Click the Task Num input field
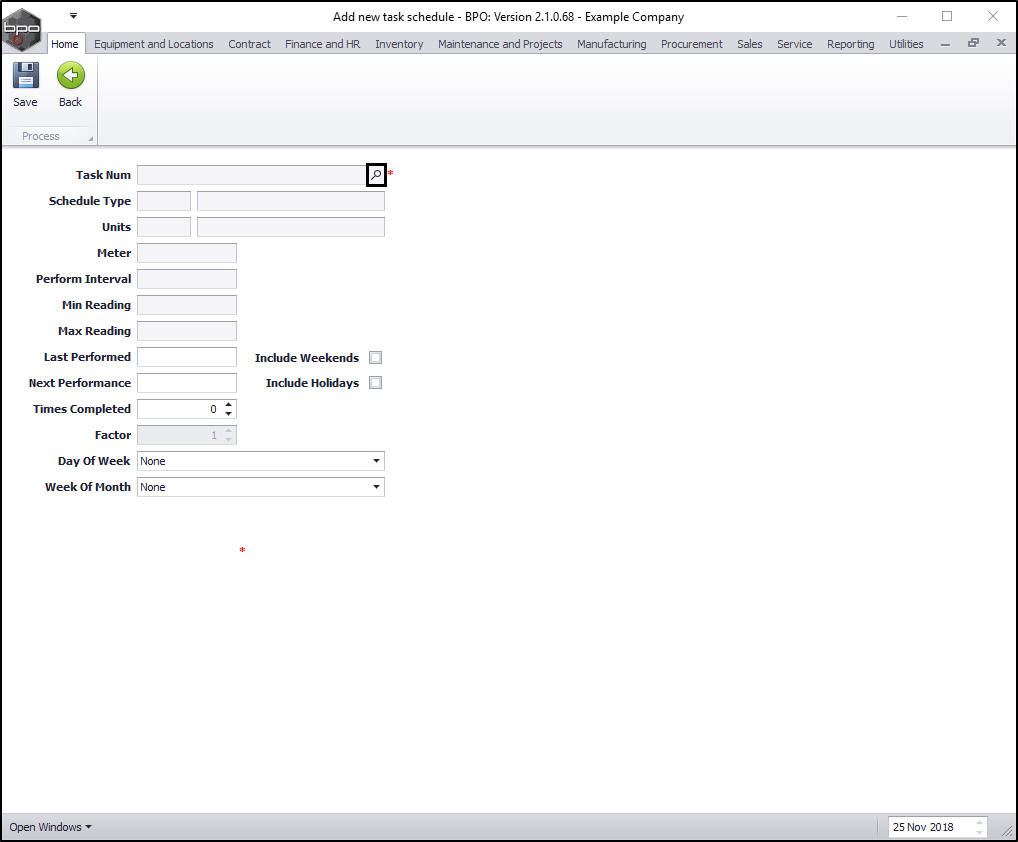Viewport: 1018px width, 842px height. click(253, 175)
